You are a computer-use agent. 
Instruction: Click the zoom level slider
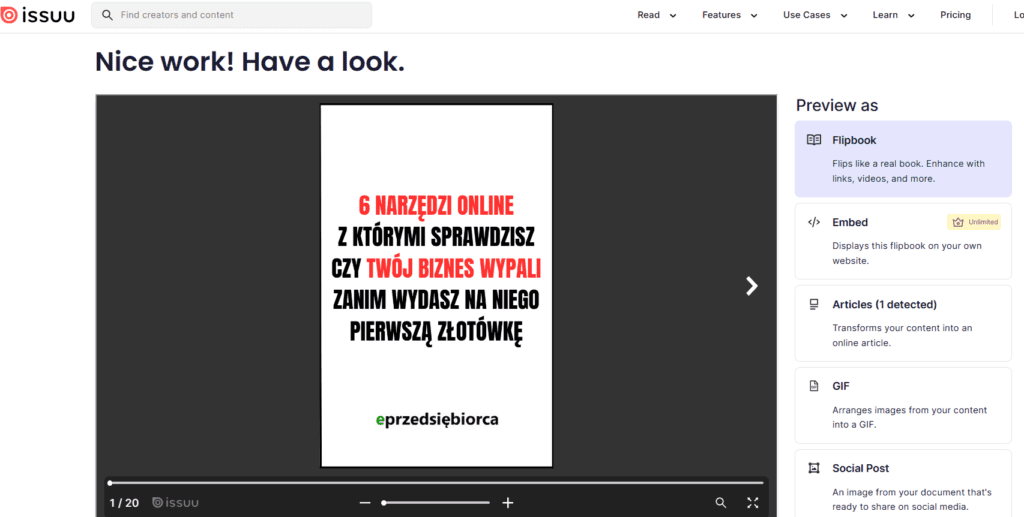(x=436, y=503)
